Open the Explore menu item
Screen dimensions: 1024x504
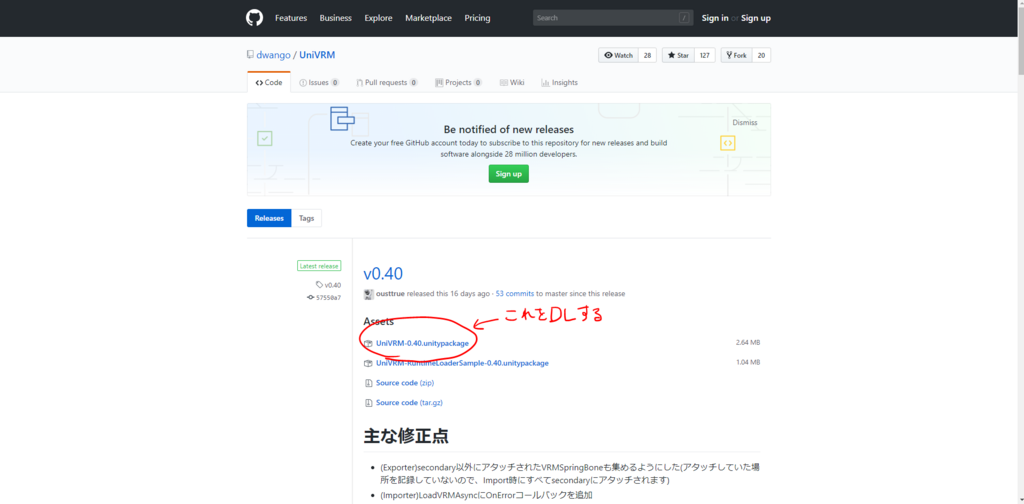[378, 18]
